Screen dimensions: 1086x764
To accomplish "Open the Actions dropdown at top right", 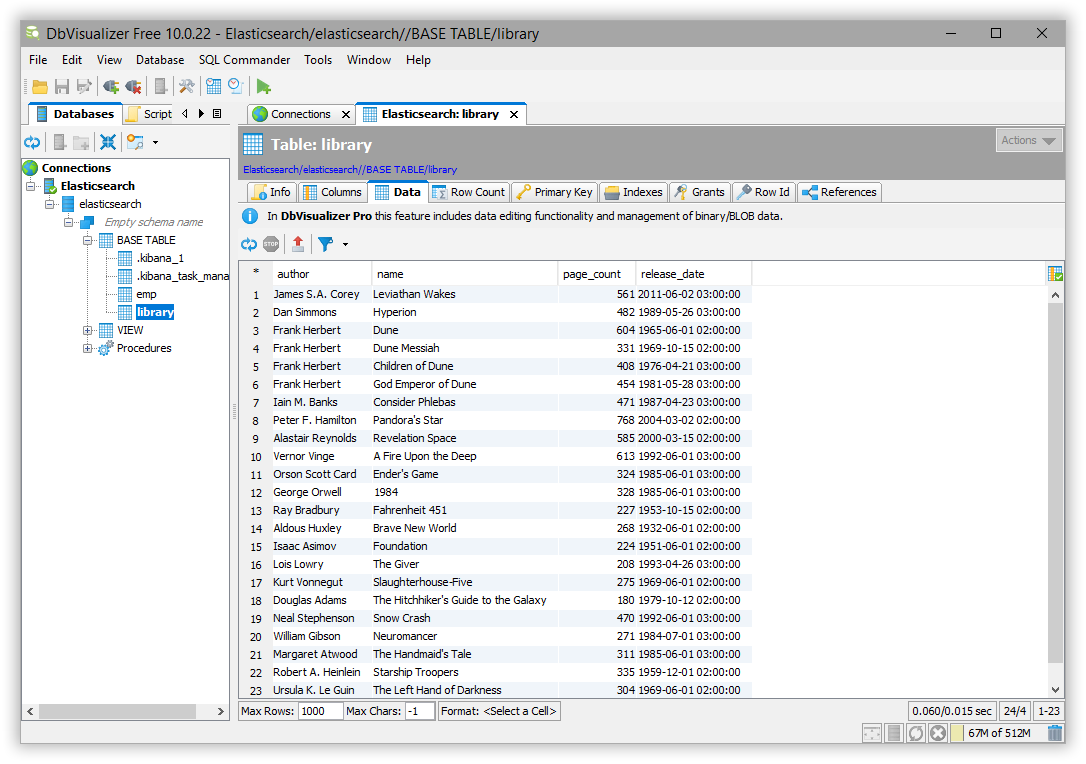I will 1029,140.
